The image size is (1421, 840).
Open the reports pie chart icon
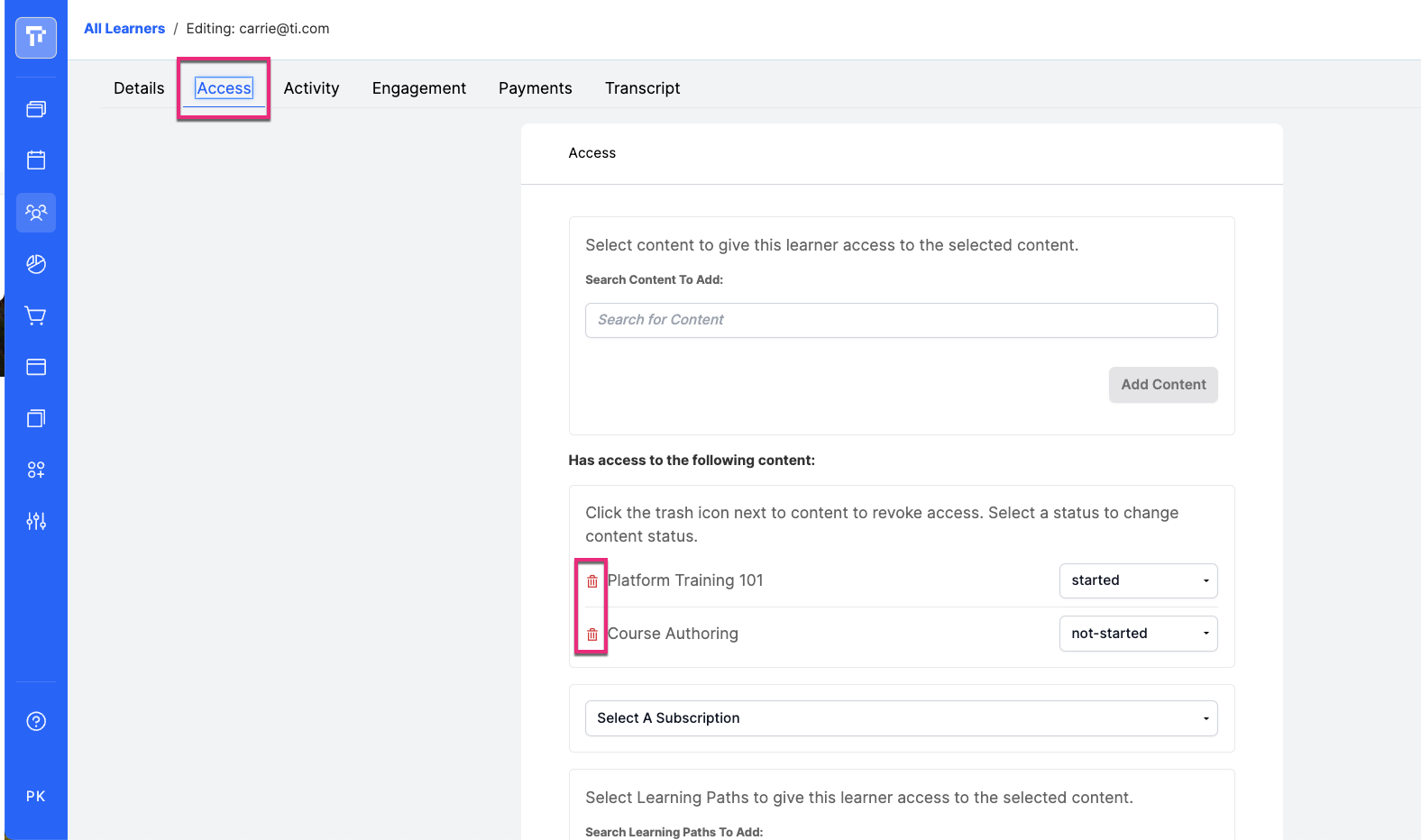(x=36, y=264)
